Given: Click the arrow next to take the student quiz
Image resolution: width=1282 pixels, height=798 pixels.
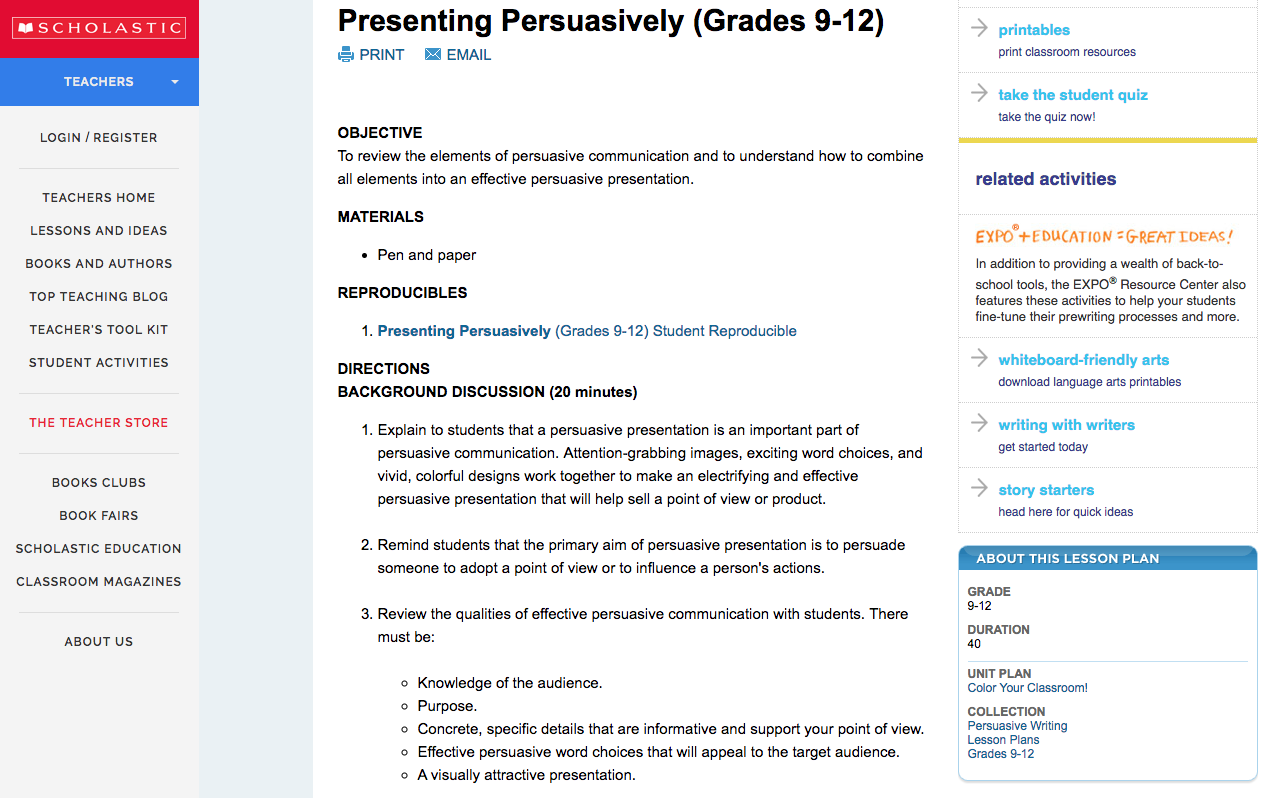Looking at the screenshot, I should [x=977, y=95].
